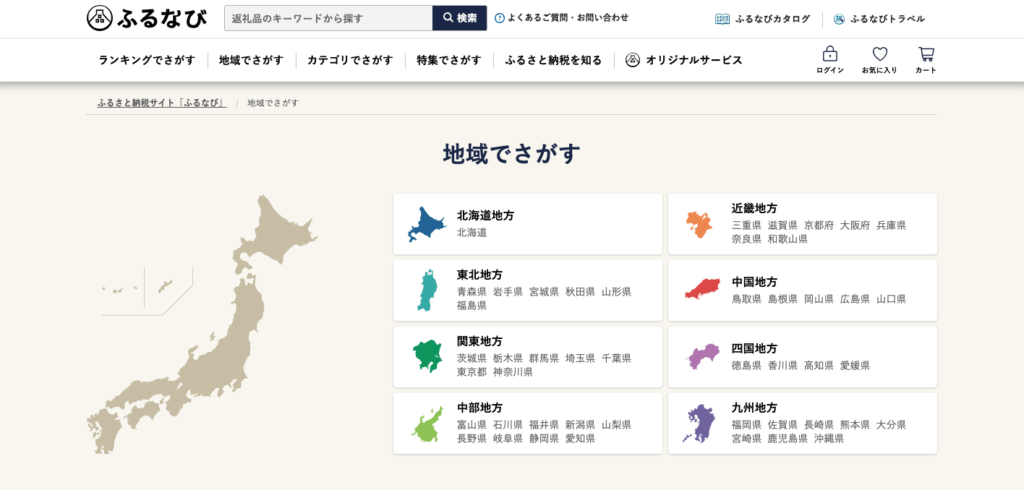Select 兵庫県 prefecture link
Screen dimensions: 1024x490
point(891,225)
